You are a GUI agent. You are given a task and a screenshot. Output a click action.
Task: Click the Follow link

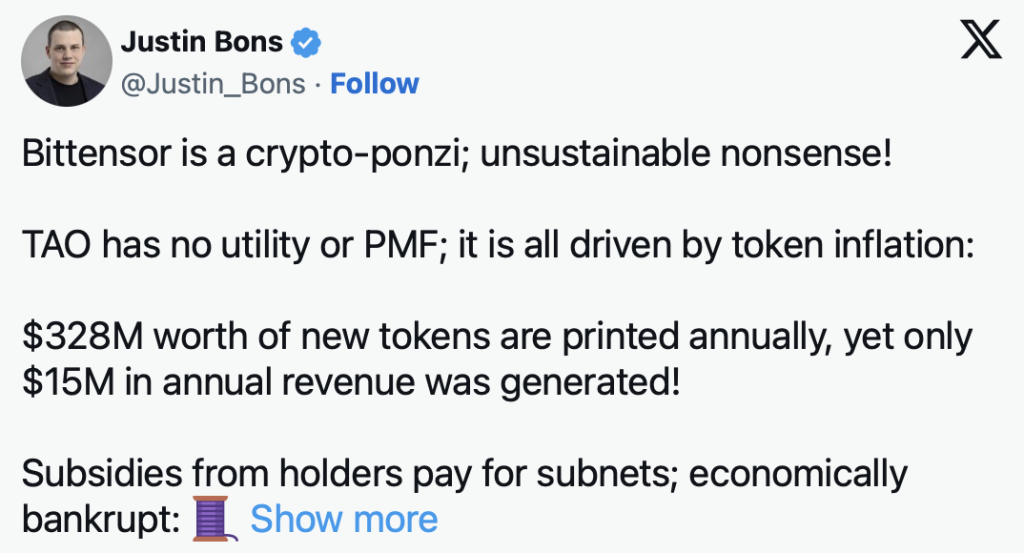[x=375, y=84]
